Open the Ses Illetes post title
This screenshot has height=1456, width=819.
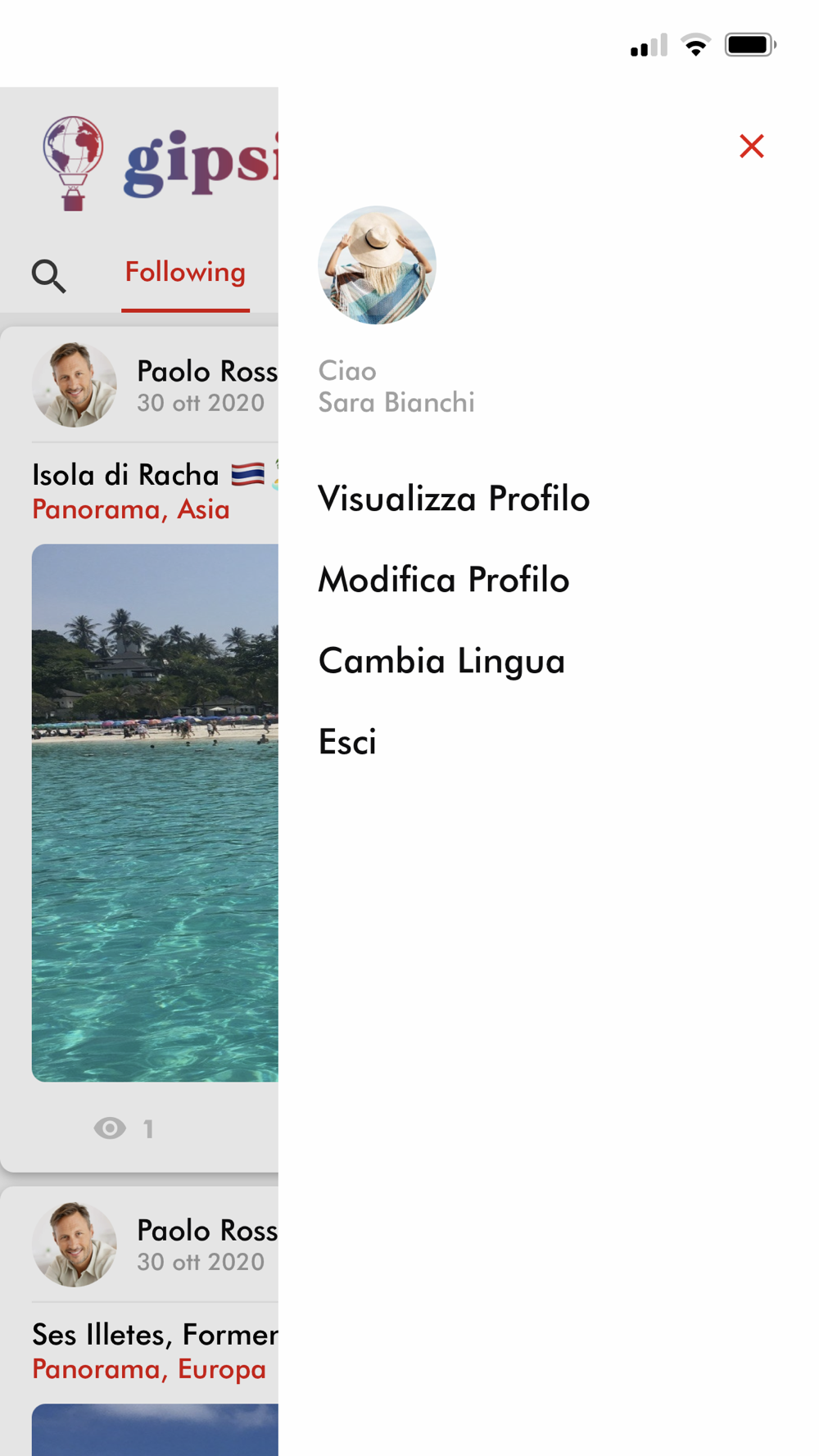click(x=155, y=1335)
